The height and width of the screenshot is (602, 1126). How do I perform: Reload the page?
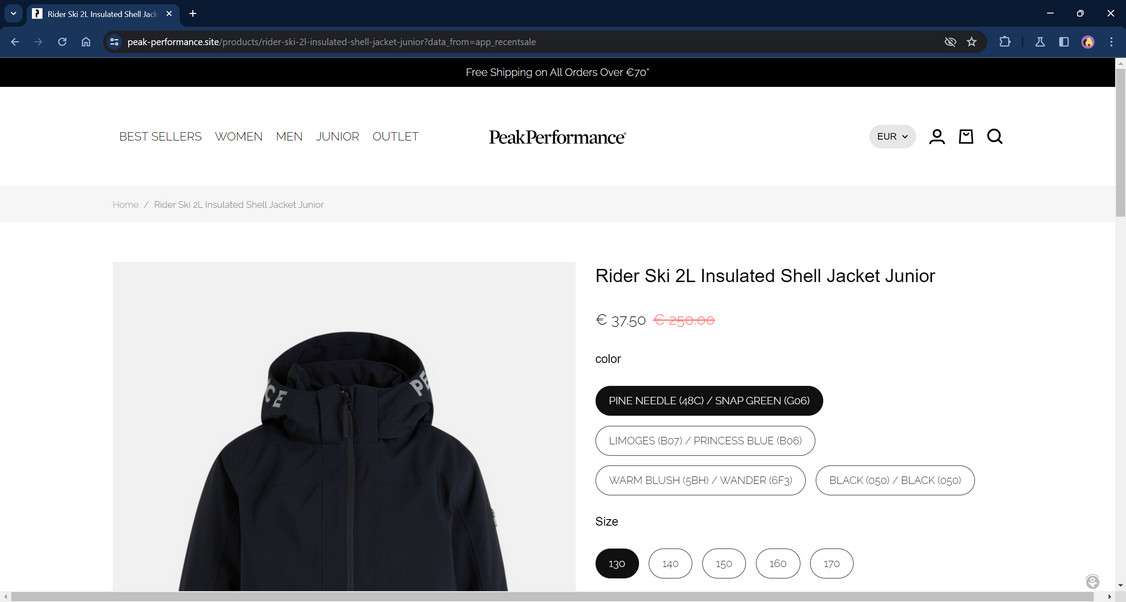(x=62, y=42)
